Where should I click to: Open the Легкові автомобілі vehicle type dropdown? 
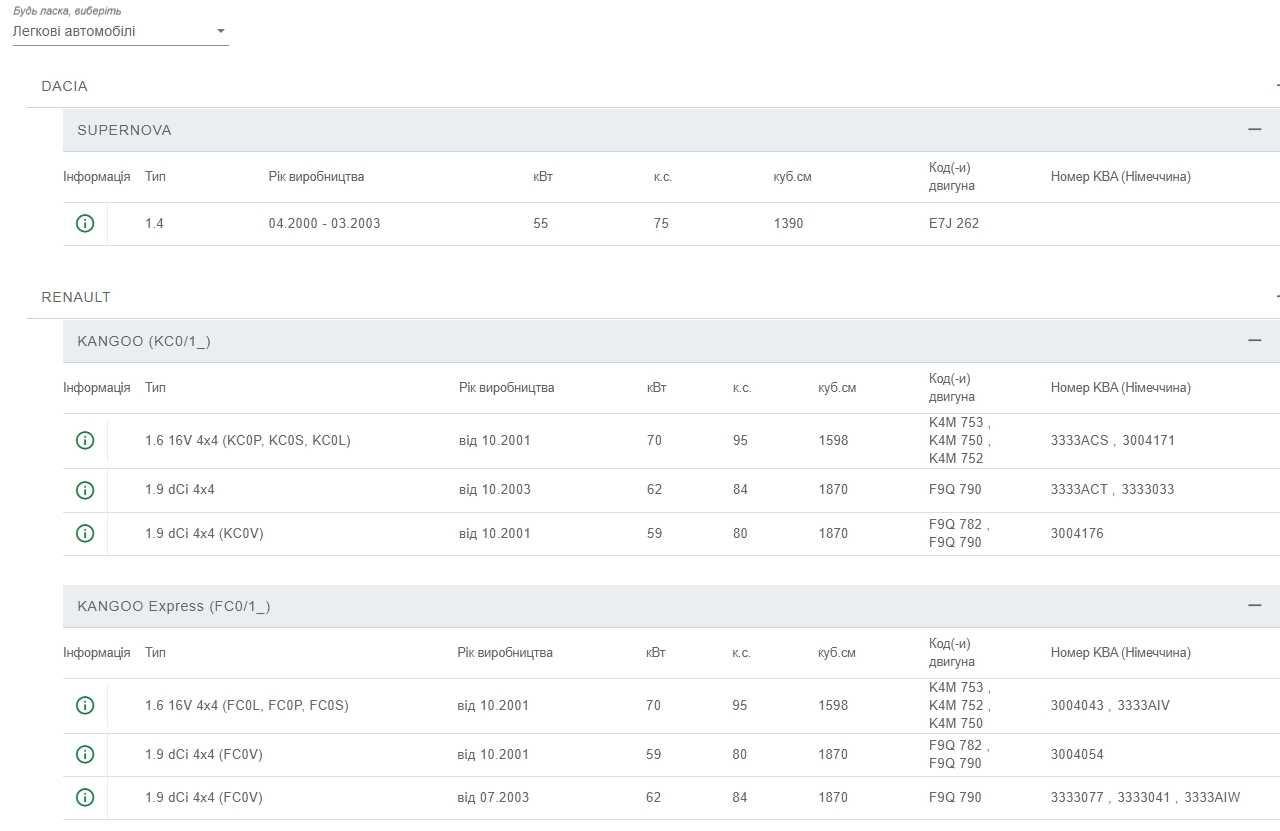point(120,31)
